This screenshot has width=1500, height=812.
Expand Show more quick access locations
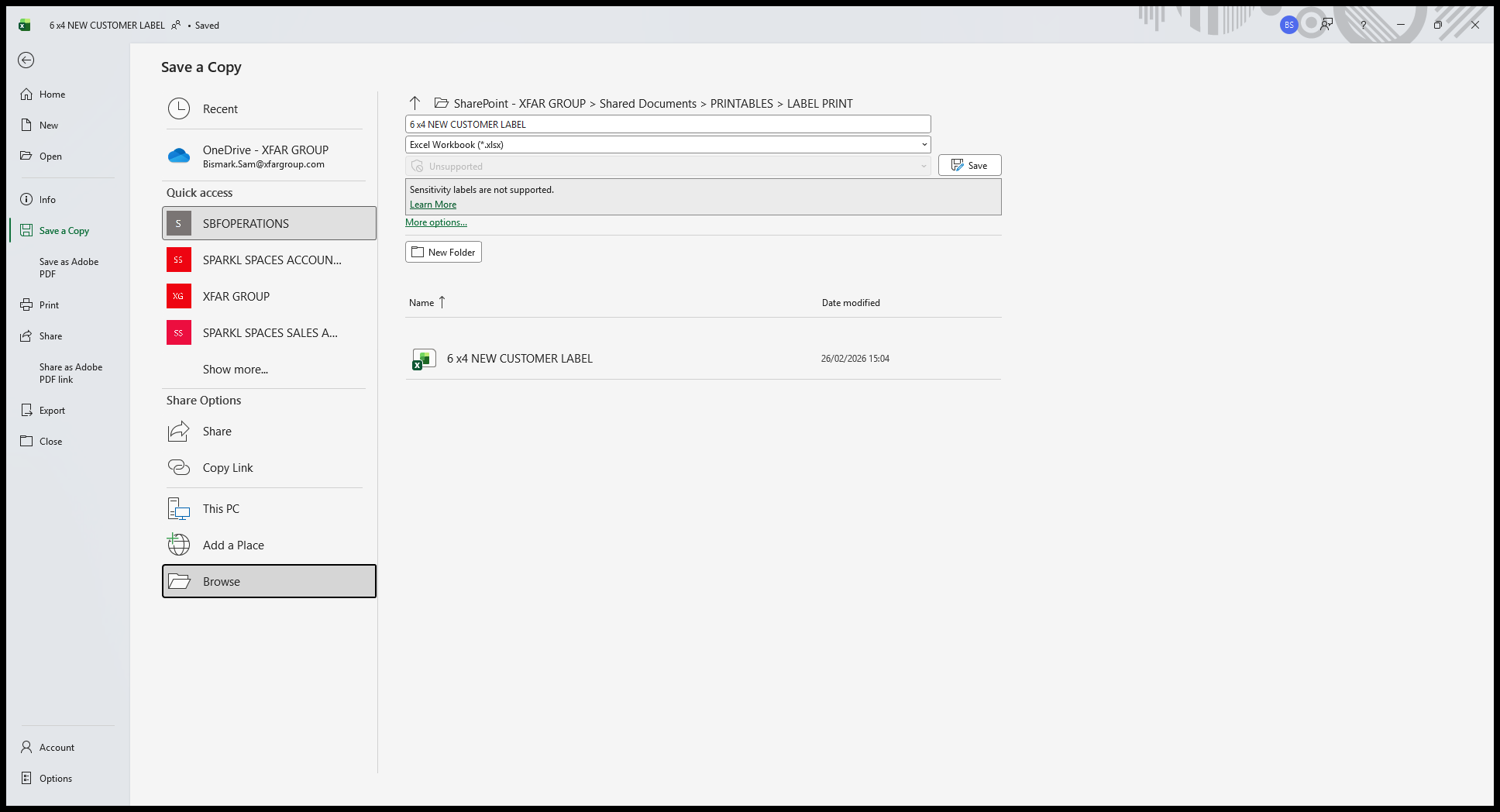point(235,370)
